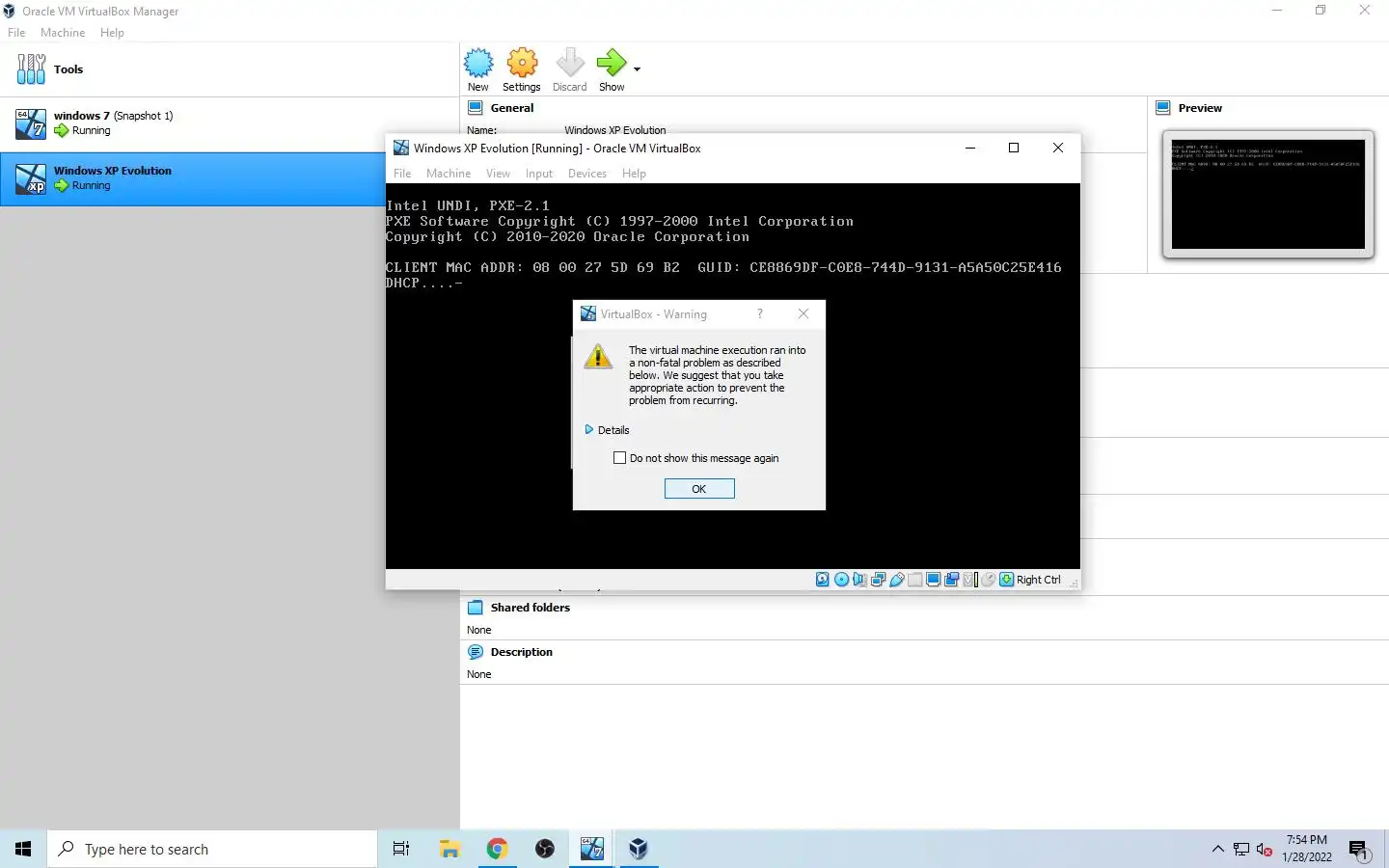Image resolution: width=1389 pixels, height=868 pixels.
Task: Click the VM Preview thumbnail
Action: click(x=1268, y=194)
